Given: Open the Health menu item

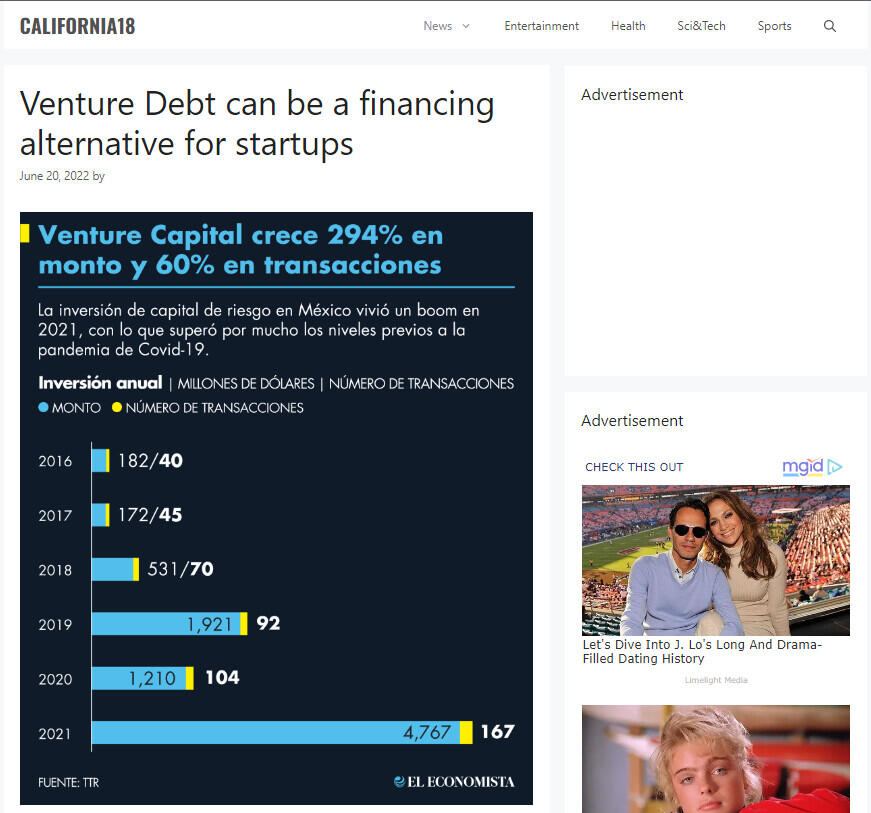Looking at the screenshot, I should click(628, 26).
